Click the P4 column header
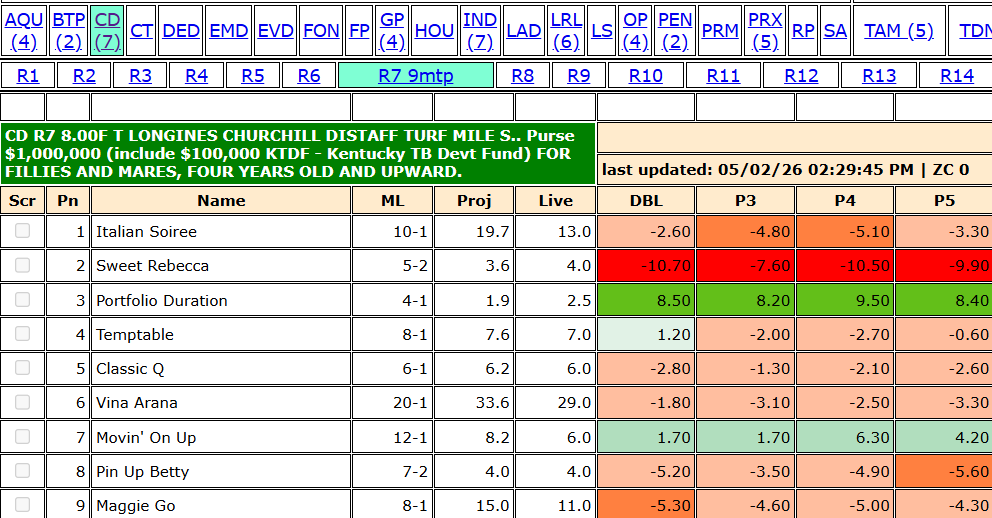The height and width of the screenshot is (518, 992). tap(845, 200)
